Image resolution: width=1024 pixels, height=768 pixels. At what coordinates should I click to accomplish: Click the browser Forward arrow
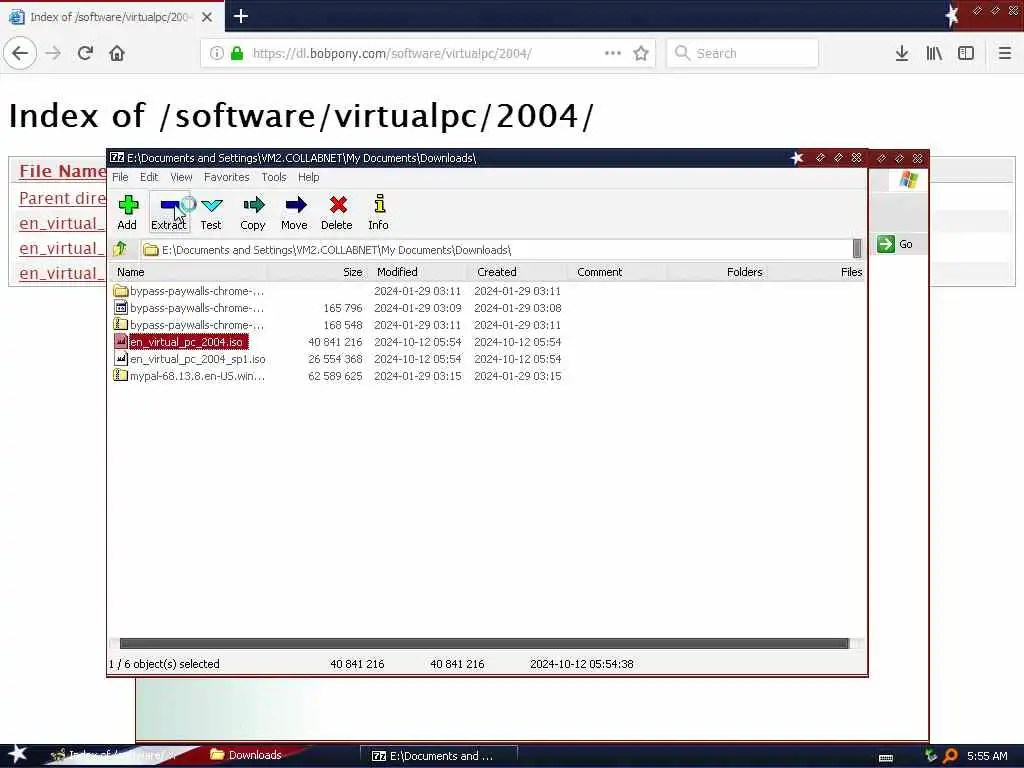53,53
